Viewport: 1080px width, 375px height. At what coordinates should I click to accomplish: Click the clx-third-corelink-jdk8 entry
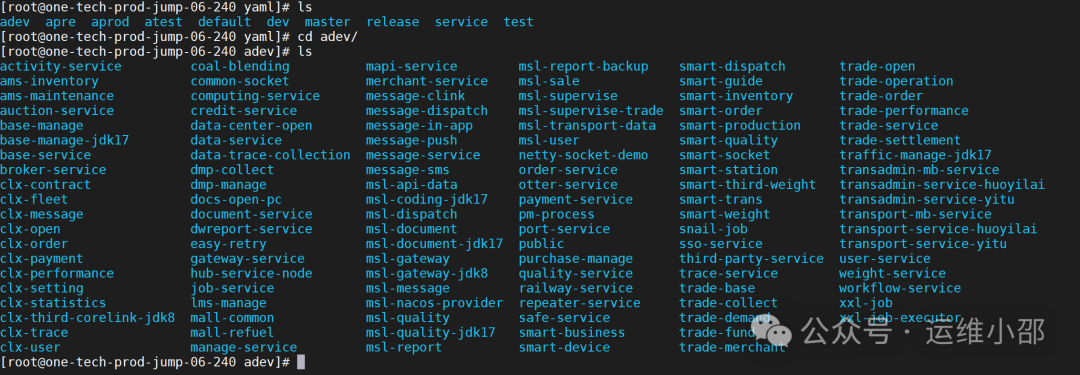coord(87,318)
